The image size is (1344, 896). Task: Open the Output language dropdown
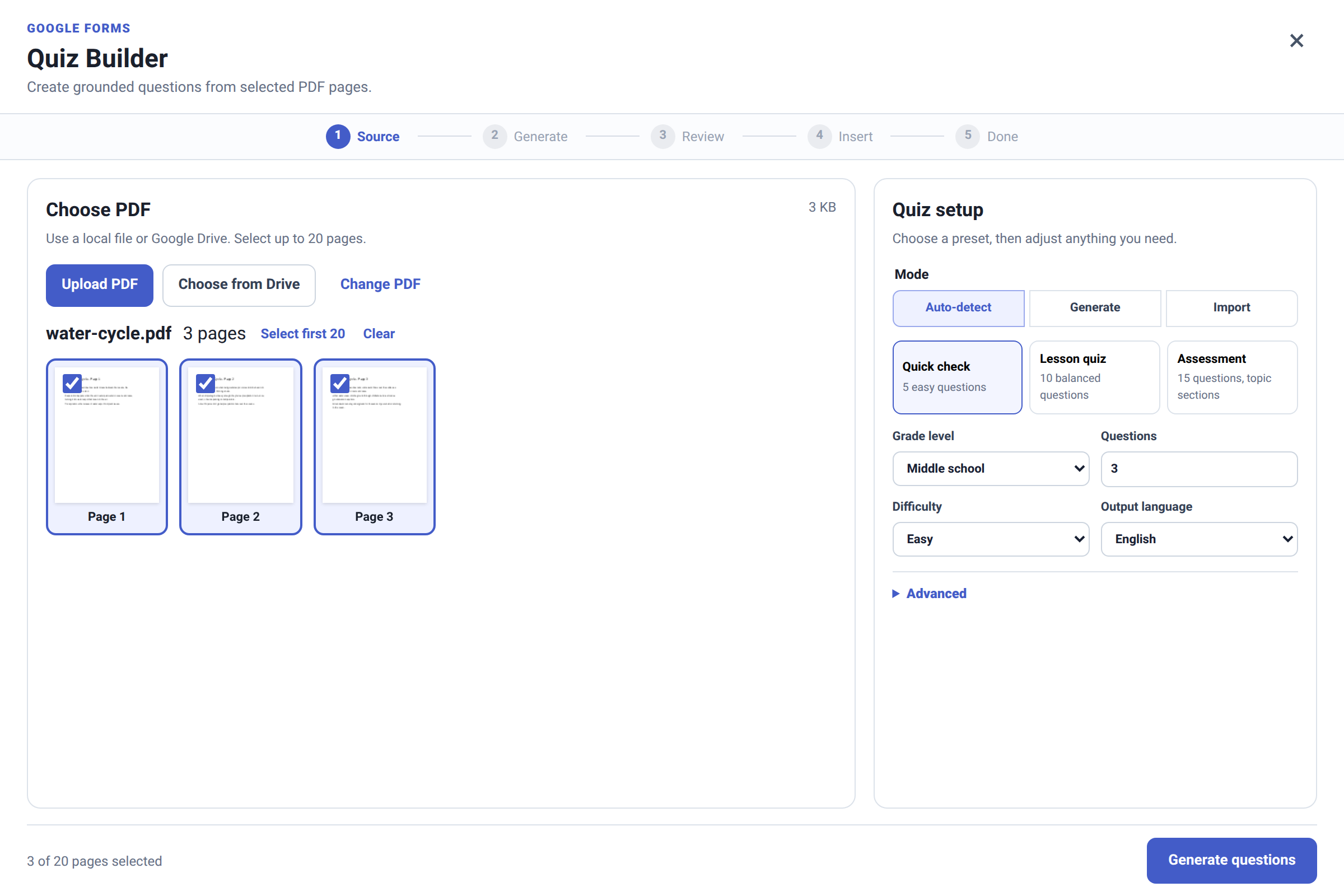pos(1199,539)
